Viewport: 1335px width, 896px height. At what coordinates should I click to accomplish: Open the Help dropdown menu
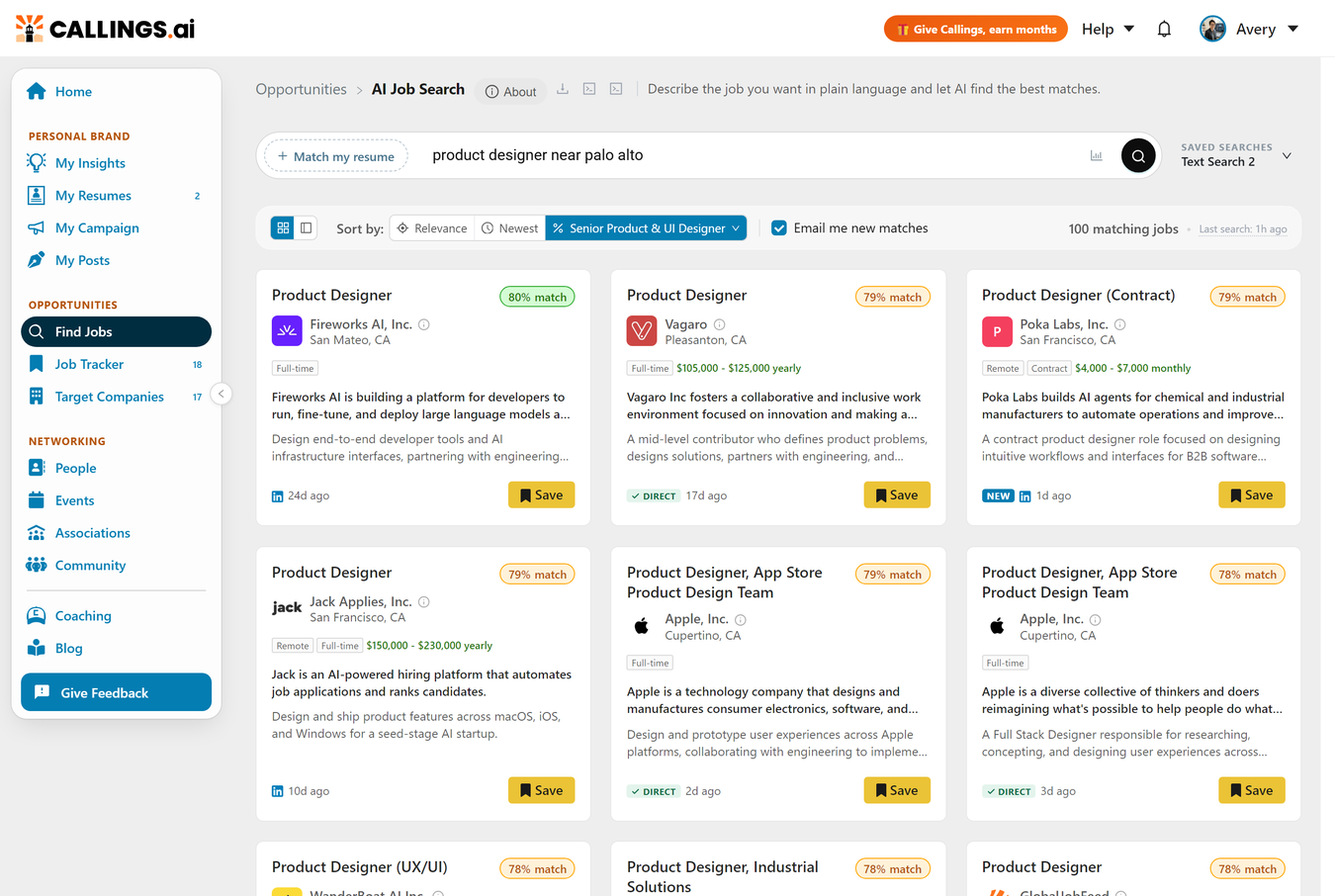[1108, 29]
